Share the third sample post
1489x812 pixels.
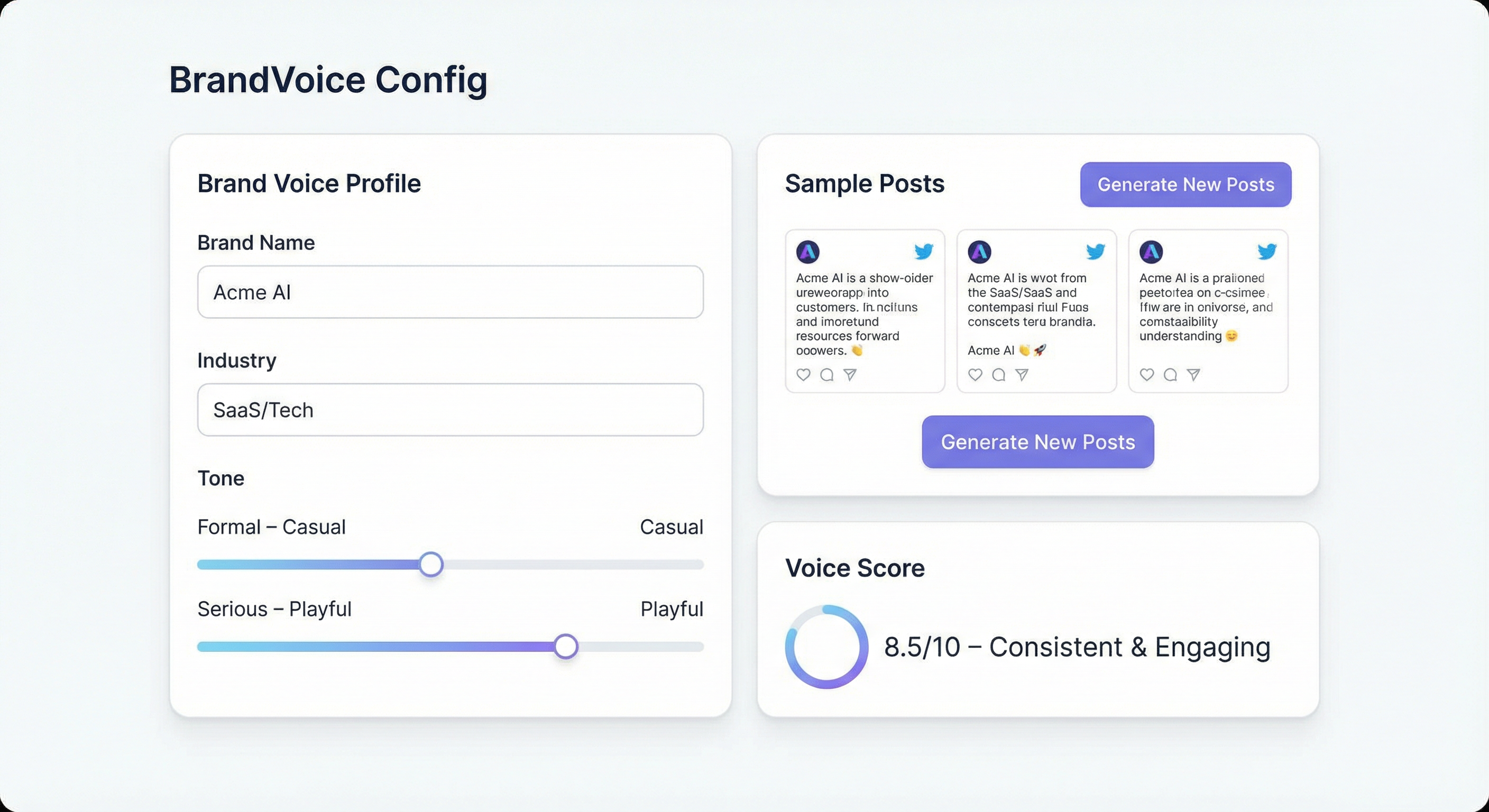pos(1194,374)
